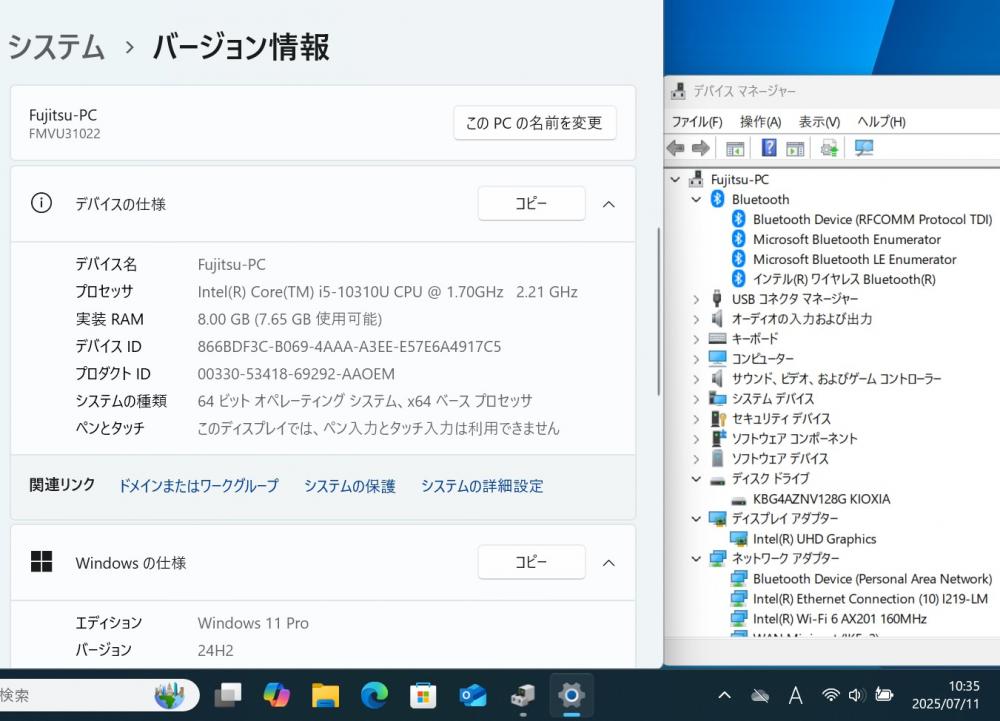This screenshot has height=721, width=1000.
Task: Expand the USB コネクタ マネージャー node
Action: click(696, 299)
